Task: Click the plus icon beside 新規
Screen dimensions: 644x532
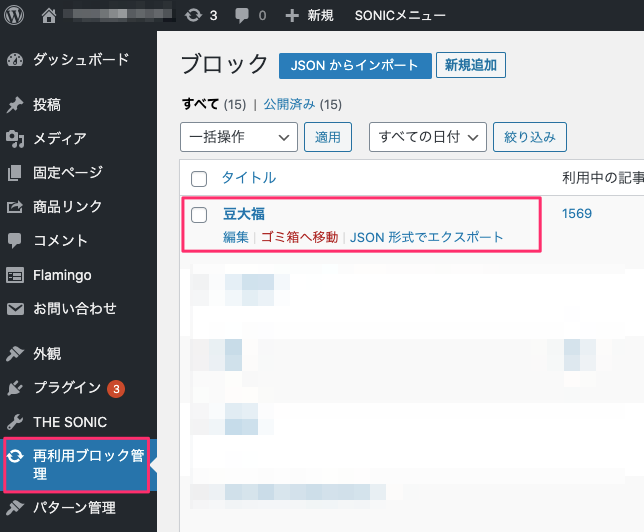Action: [x=292, y=16]
